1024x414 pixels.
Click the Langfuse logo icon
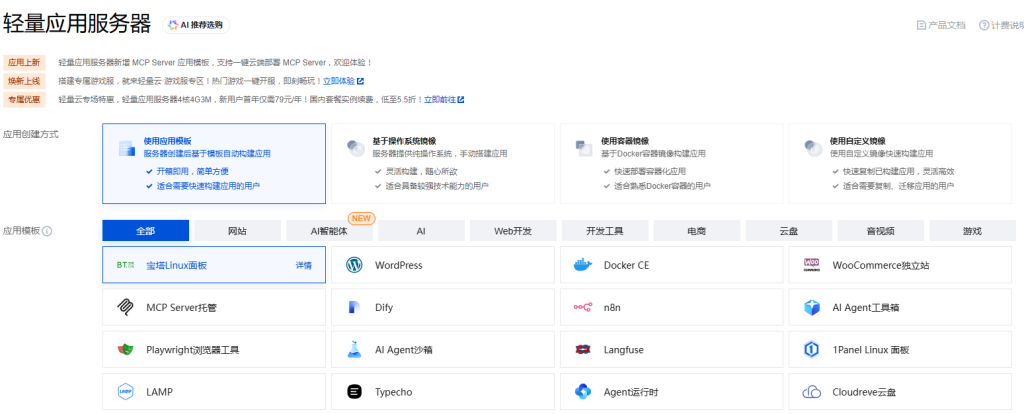(583, 349)
